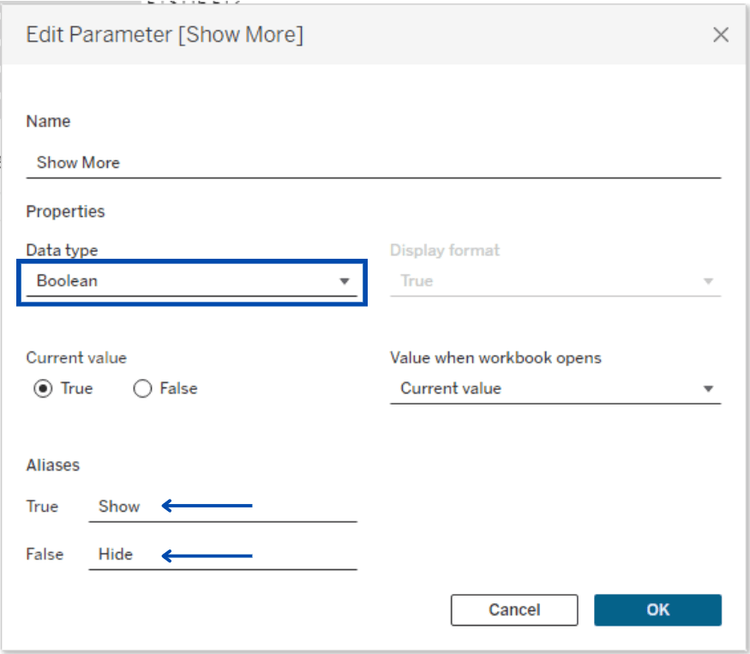Click the Cancel button
The width and height of the screenshot is (750, 654).
(x=514, y=610)
